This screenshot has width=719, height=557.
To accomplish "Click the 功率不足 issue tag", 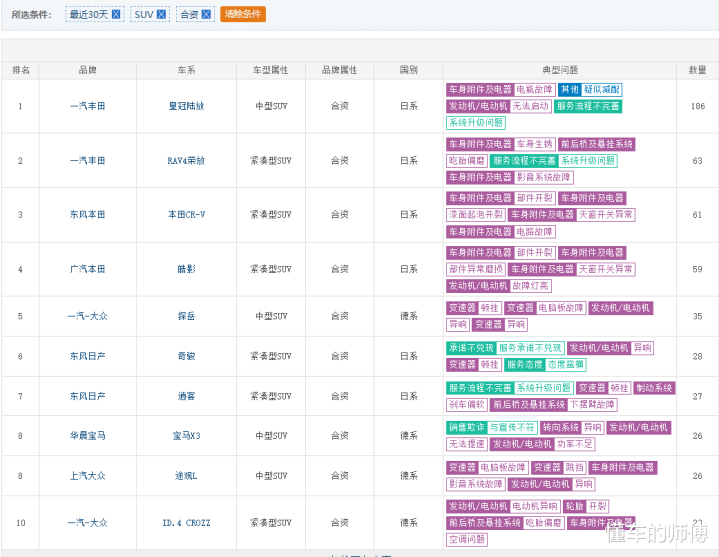I will [x=575, y=444].
